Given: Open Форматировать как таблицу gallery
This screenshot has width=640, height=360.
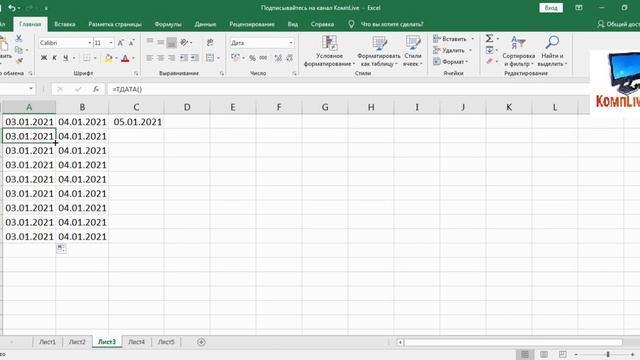Looking at the screenshot, I should pos(379,51).
